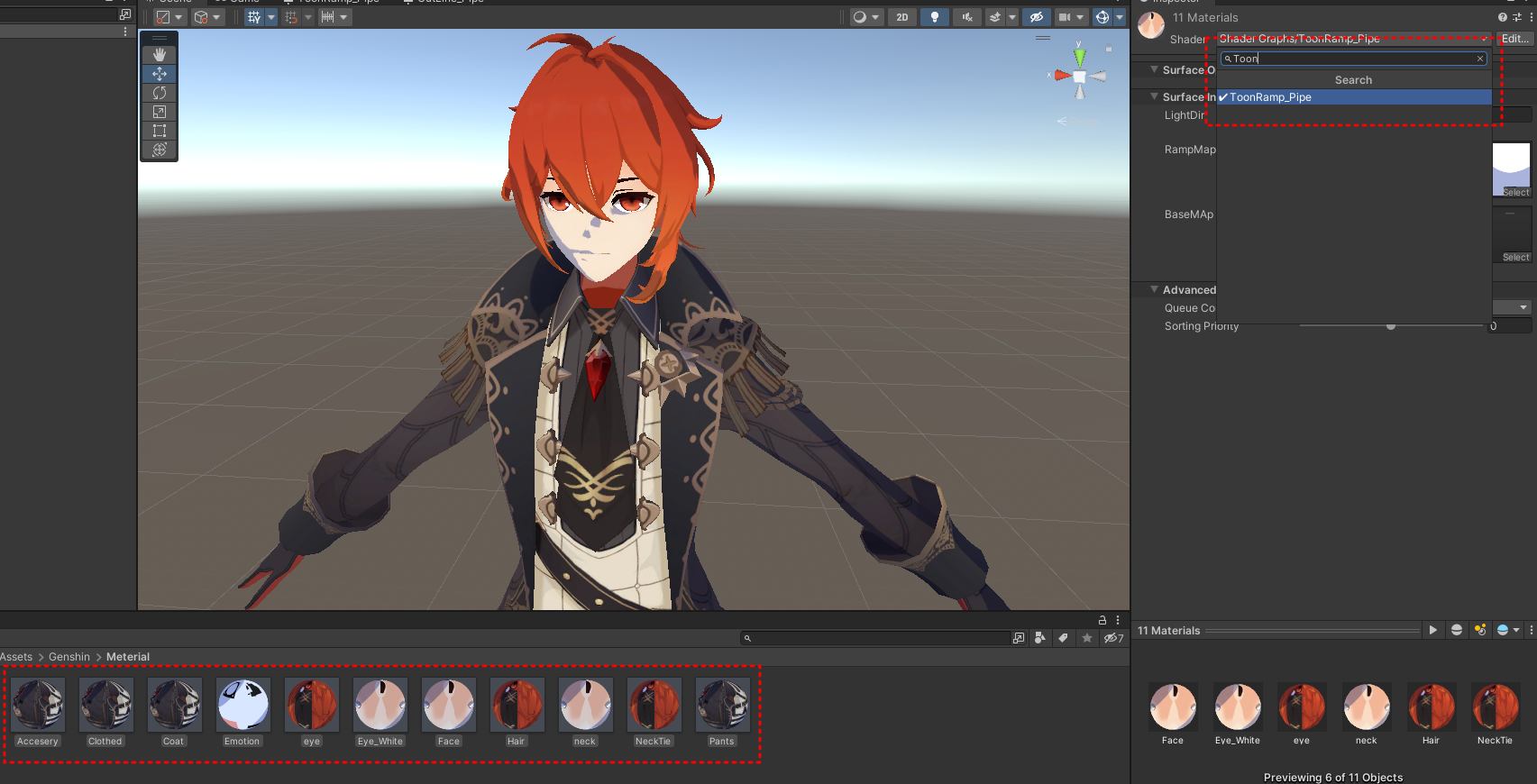The height and width of the screenshot is (784, 1537).
Task: Search by label in Project window
Action: (1064, 638)
